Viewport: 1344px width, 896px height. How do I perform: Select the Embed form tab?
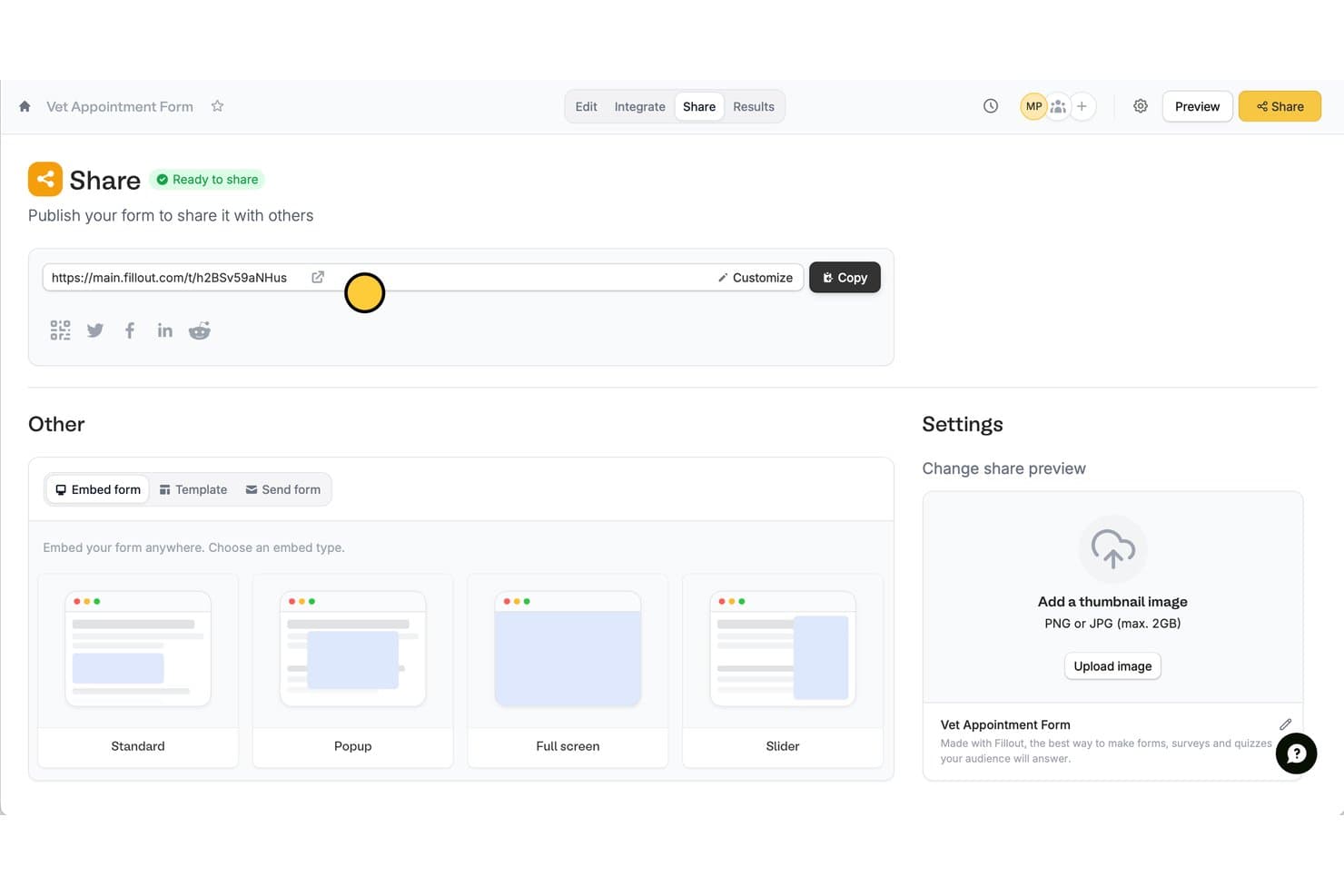(x=98, y=489)
